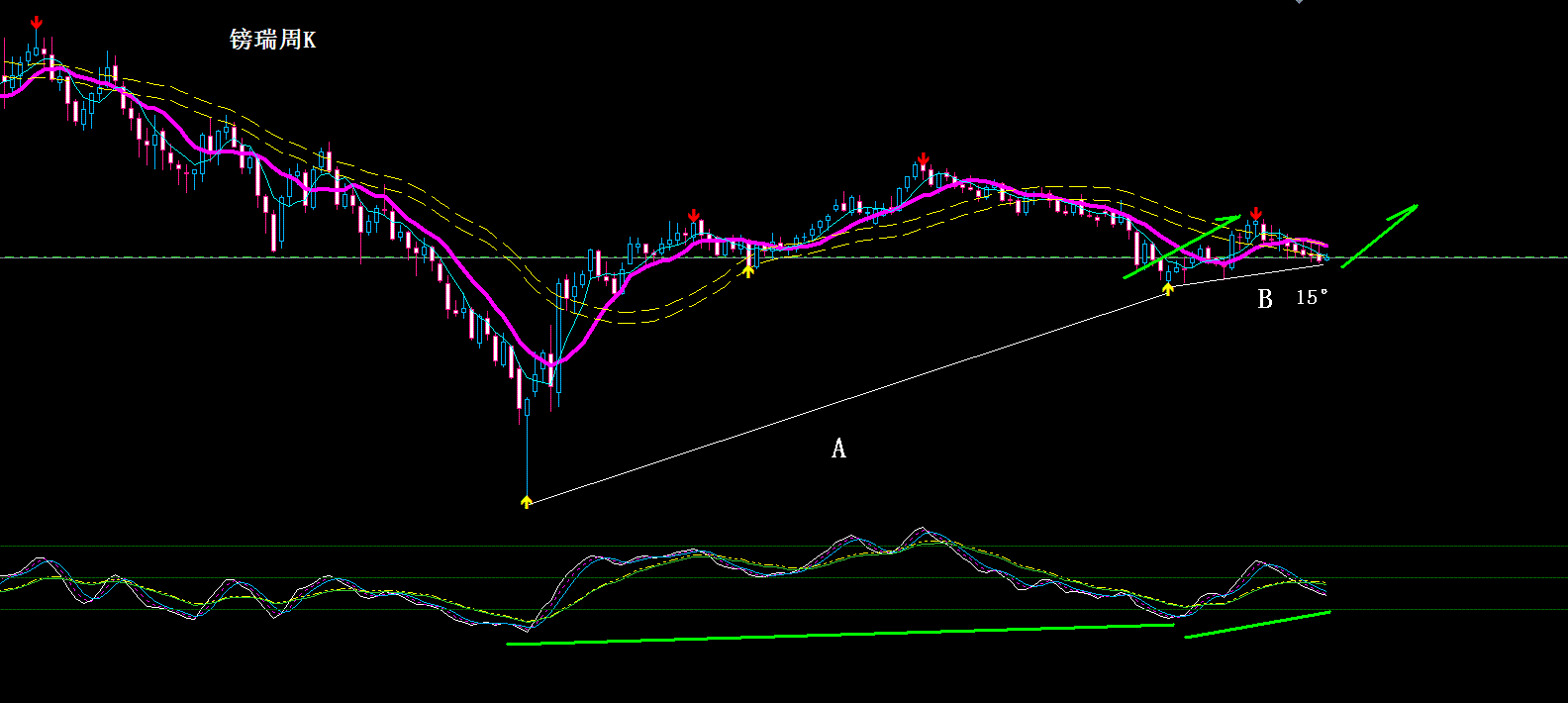Viewport: 1568px width, 703px height.
Task: Click the candle with the longest lower wick
Action: 528,446
